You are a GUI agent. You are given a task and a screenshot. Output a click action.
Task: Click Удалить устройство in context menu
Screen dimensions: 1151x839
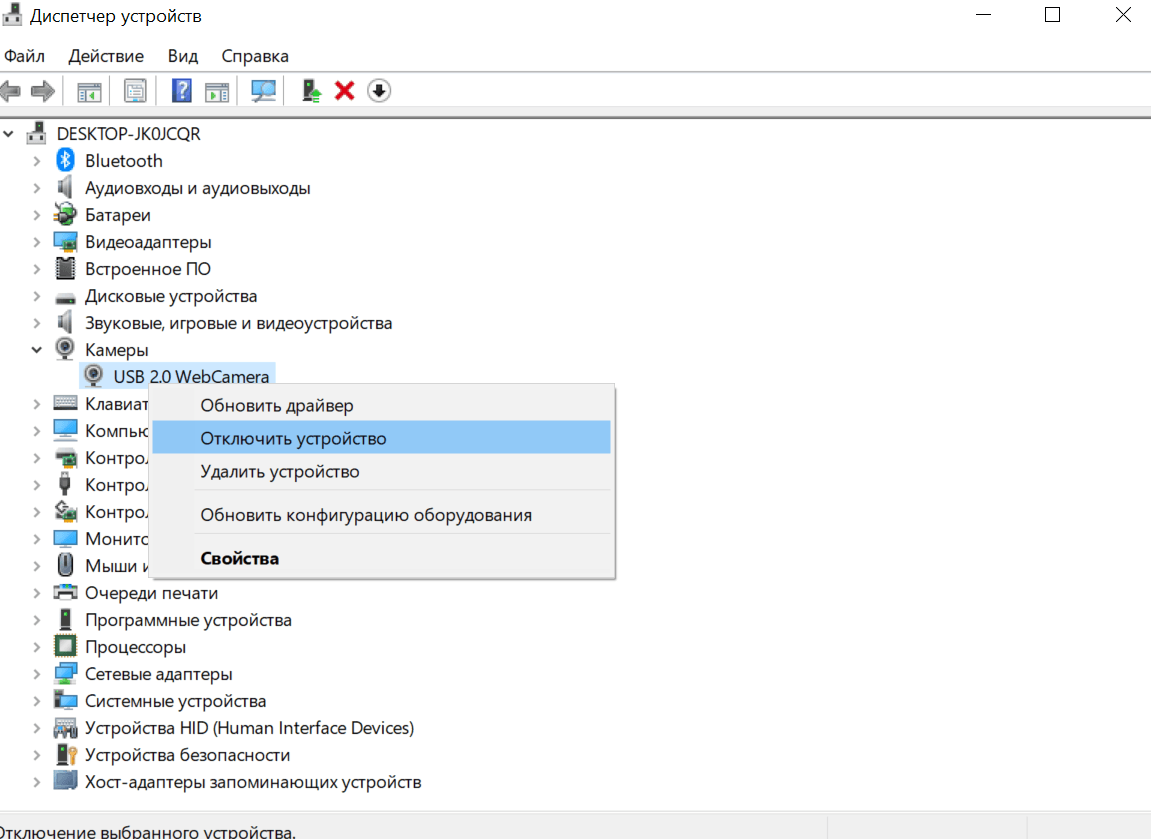pos(280,471)
